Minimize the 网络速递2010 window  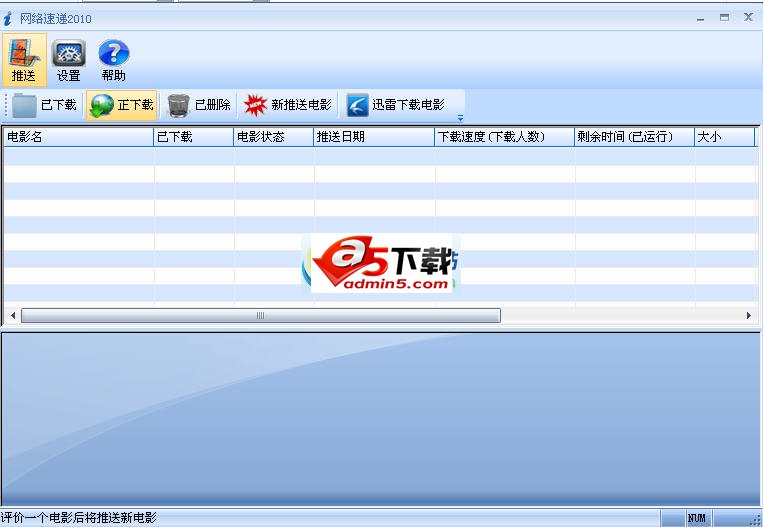[x=700, y=18]
